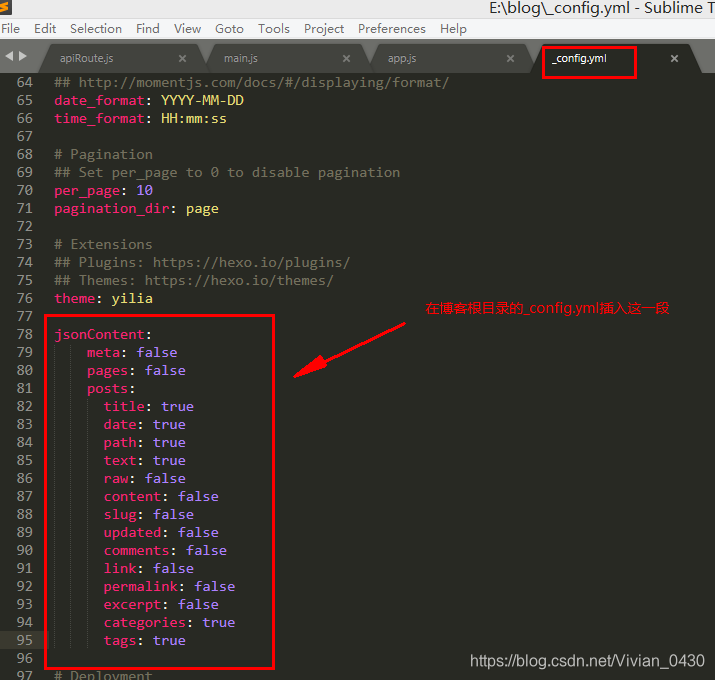Click the 'slug' key
Screen dimensions: 715x680
coord(120,515)
